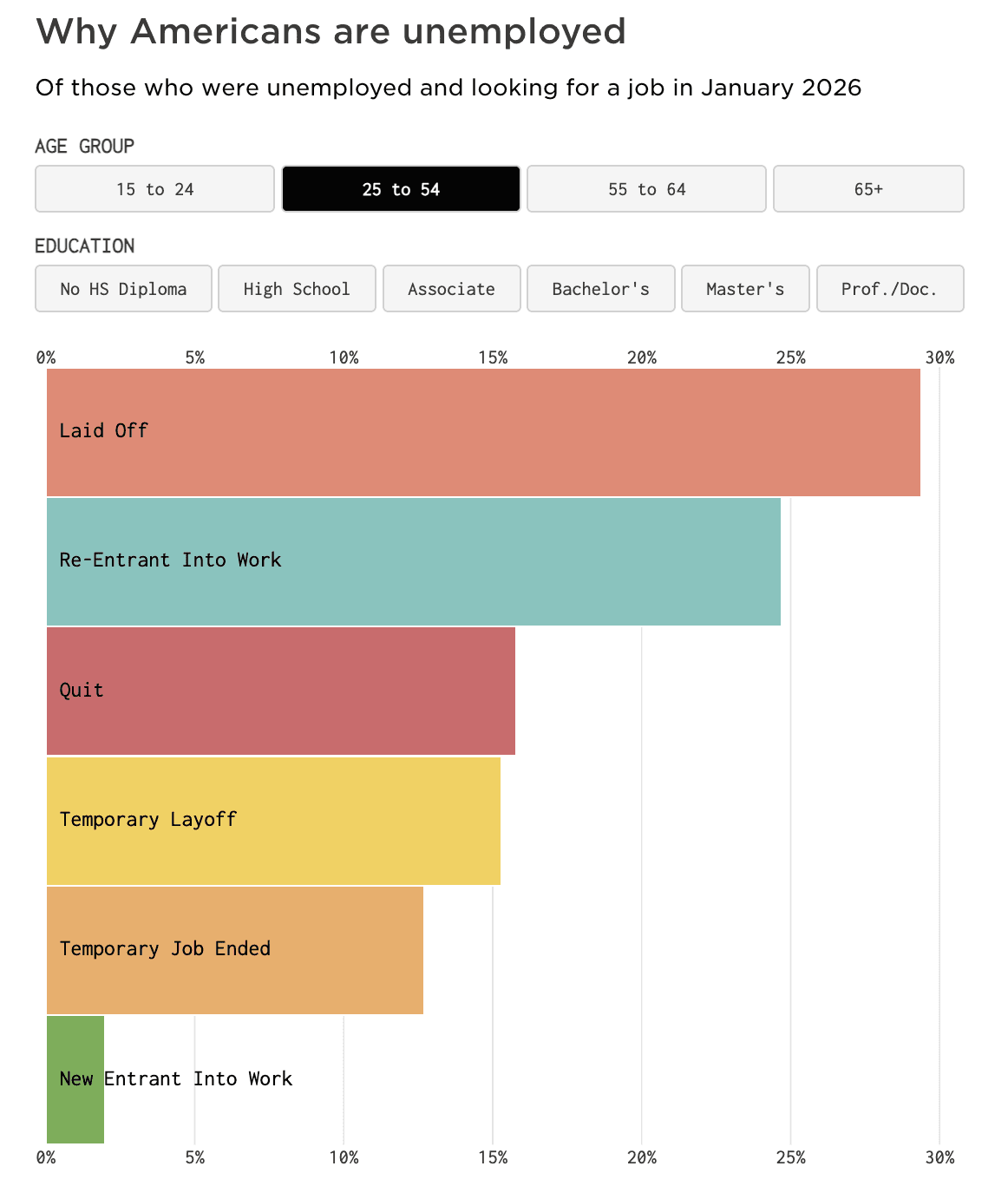The height and width of the screenshot is (1199, 1008).
Task: Choose the Prof./Doc. education filter
Action: pos(890,288)
